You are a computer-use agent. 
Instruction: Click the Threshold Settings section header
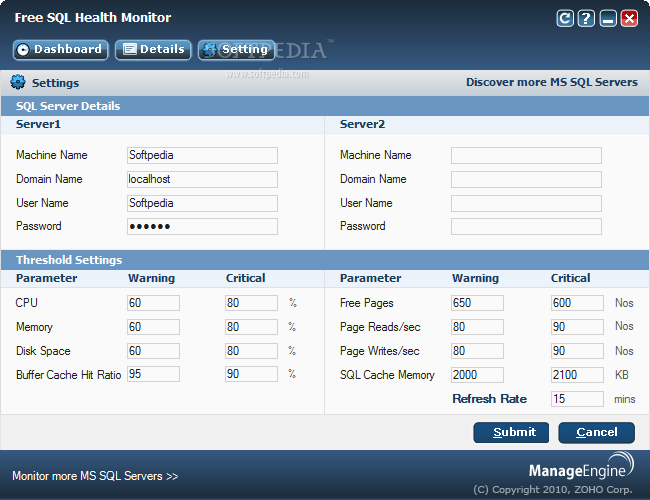click(x=69, y=260)
